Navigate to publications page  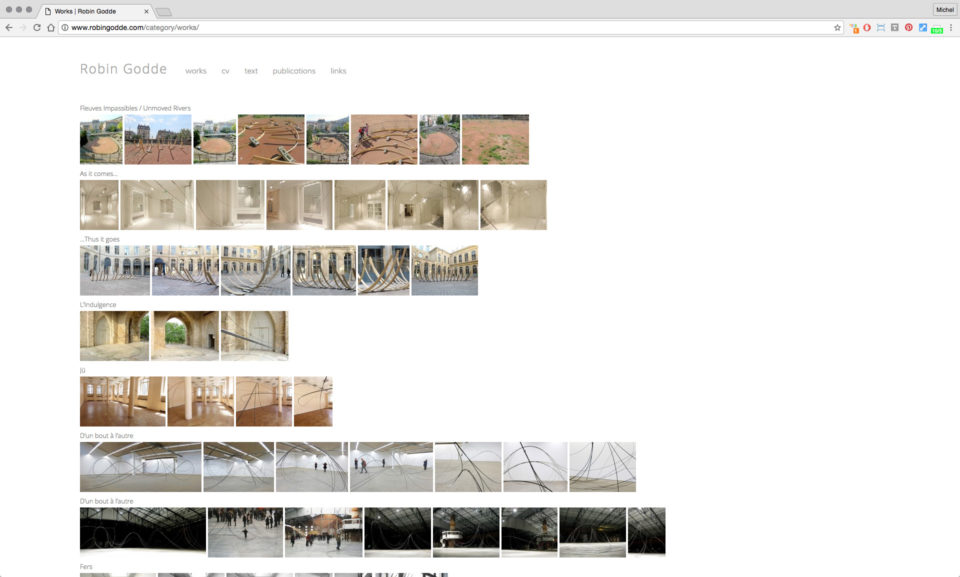pos(294,71)
